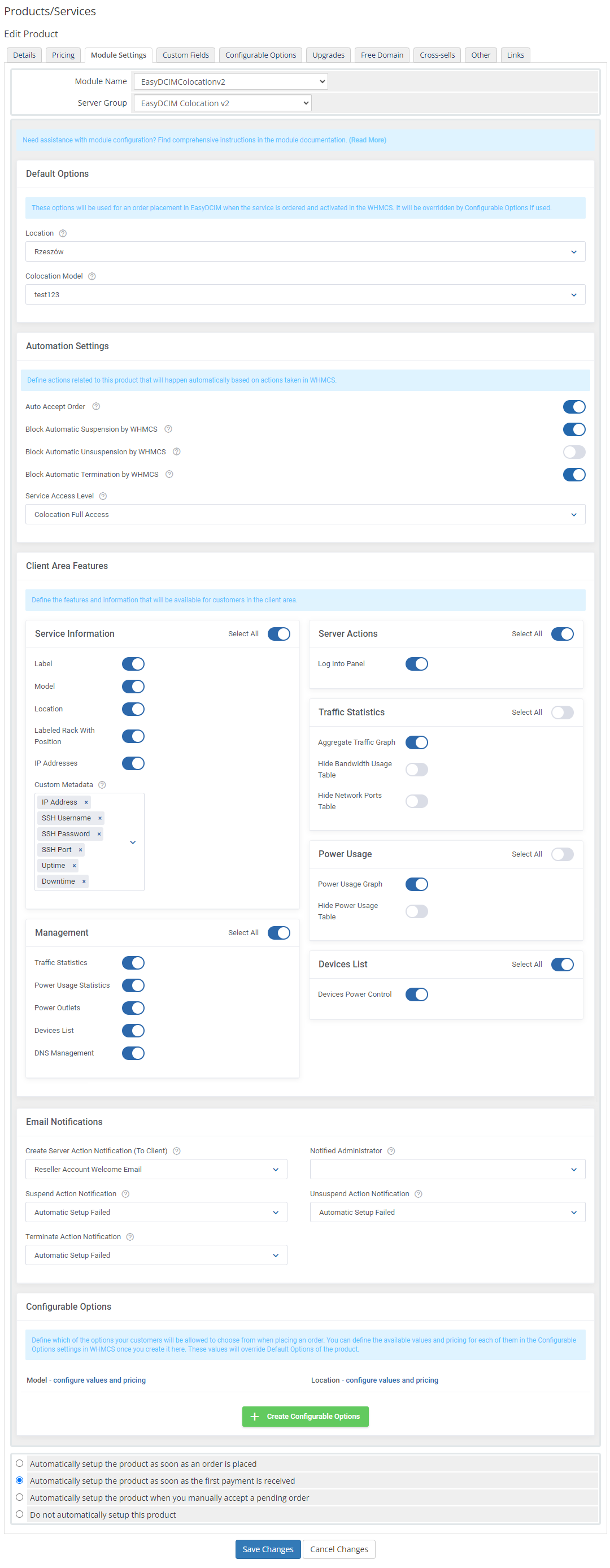This screenshot has height=1568, width=610.
Task: Remove SSH Username metadata tag
Action: (100, 818)
